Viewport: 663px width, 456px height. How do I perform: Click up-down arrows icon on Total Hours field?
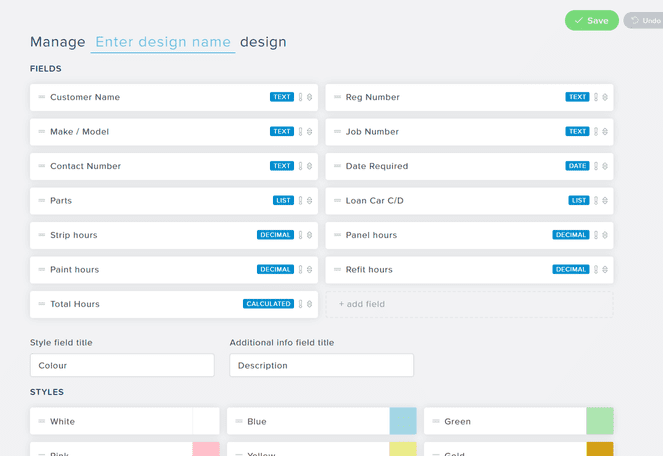coord(309,304)
